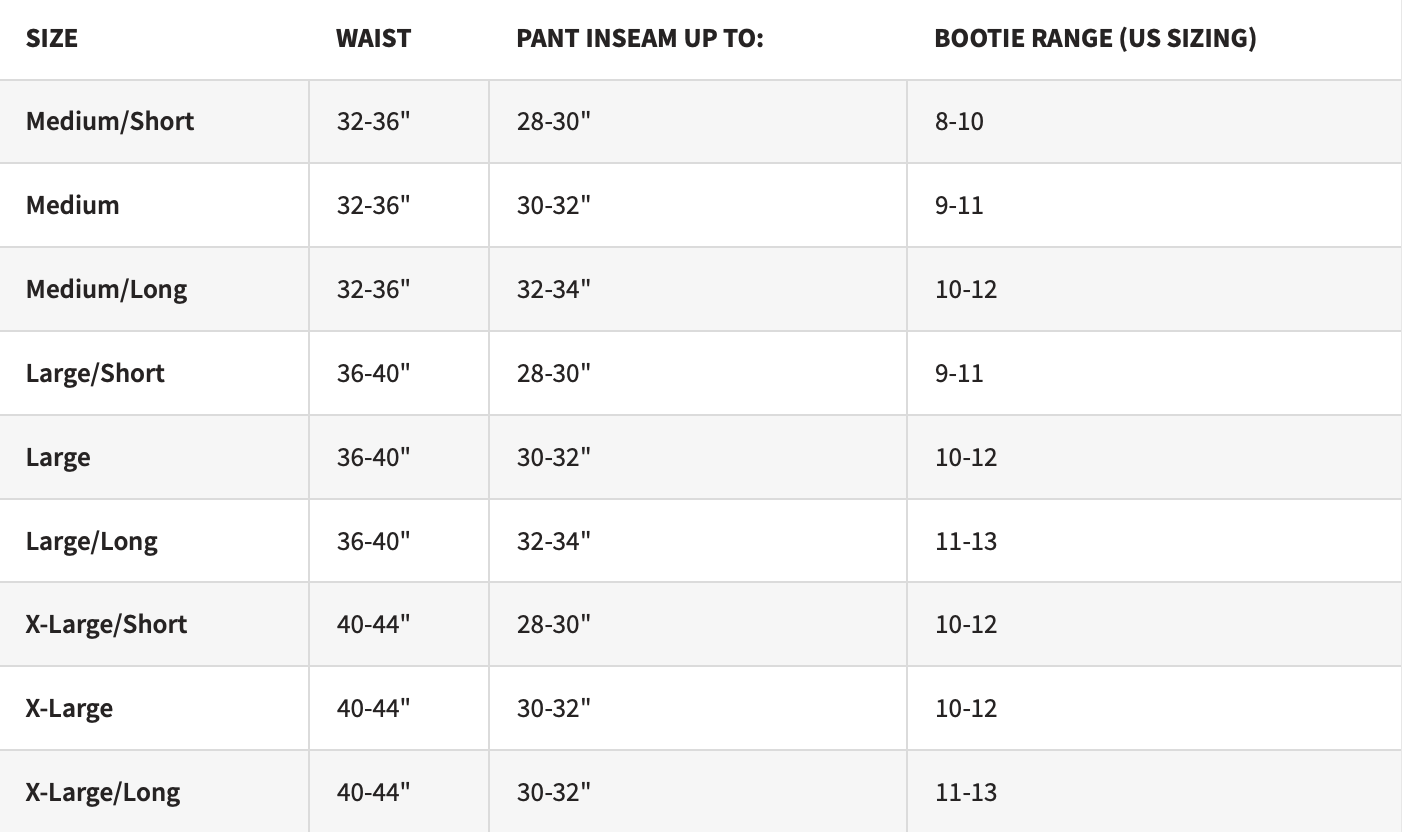Click the 32-36" waist for Medium/Short
This screenshot has width=1402, height=832.
pyautogui.click(x=373, y=121)
